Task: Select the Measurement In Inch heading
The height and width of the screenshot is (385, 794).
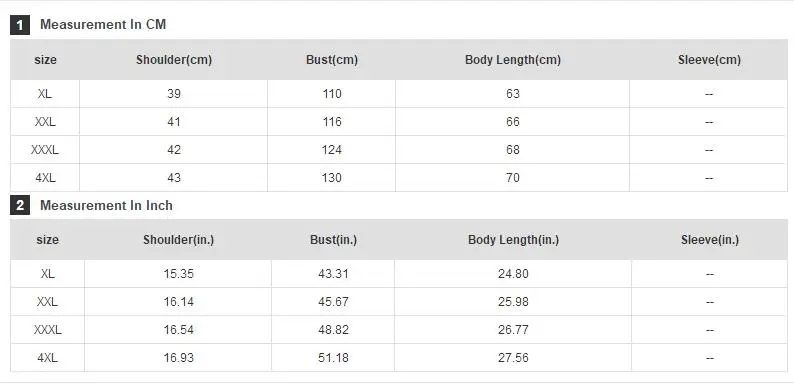Action: [x=106, y=205]
